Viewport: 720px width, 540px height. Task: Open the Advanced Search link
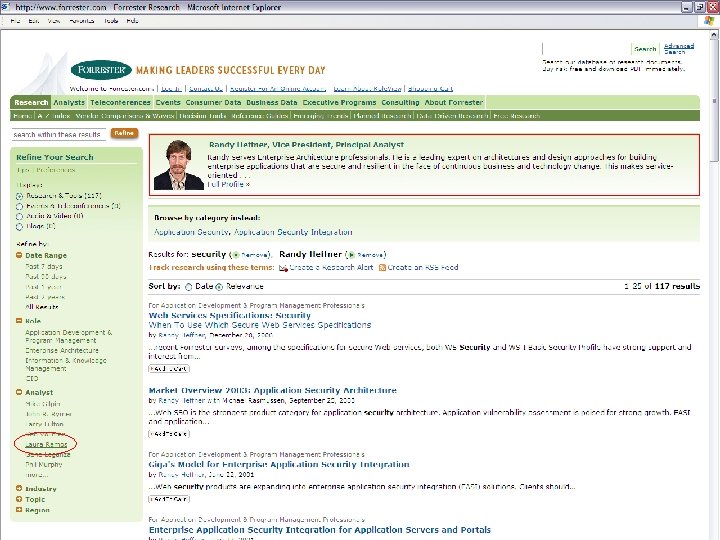click(x=679, y=49)
